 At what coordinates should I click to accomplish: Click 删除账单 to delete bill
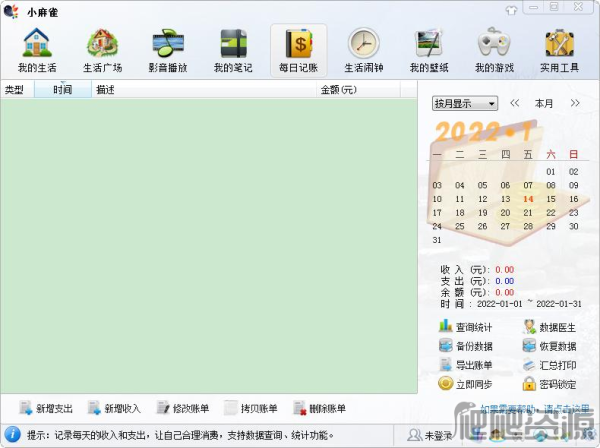(x=319, y=408)
